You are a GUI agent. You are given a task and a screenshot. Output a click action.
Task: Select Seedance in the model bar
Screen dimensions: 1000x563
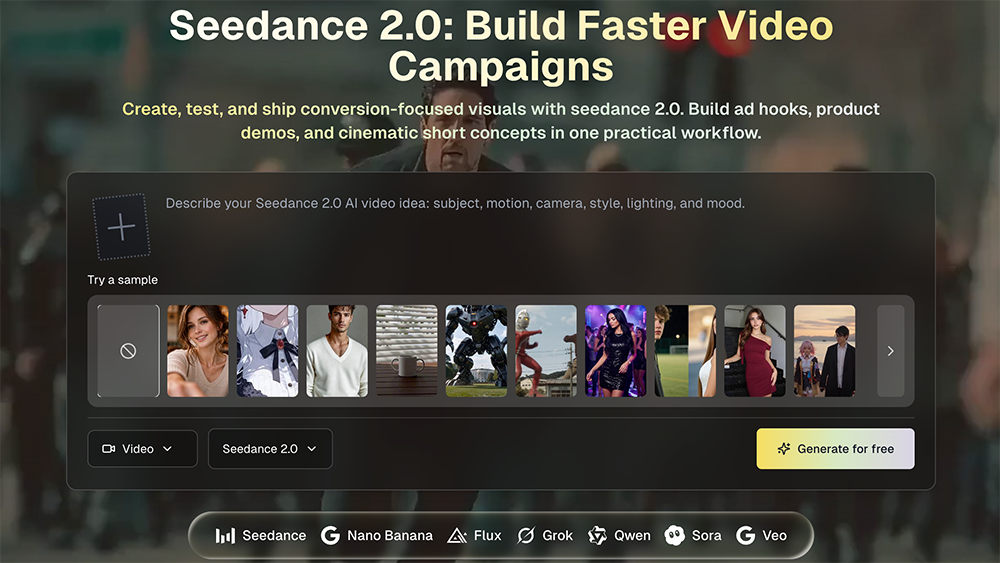260,536
